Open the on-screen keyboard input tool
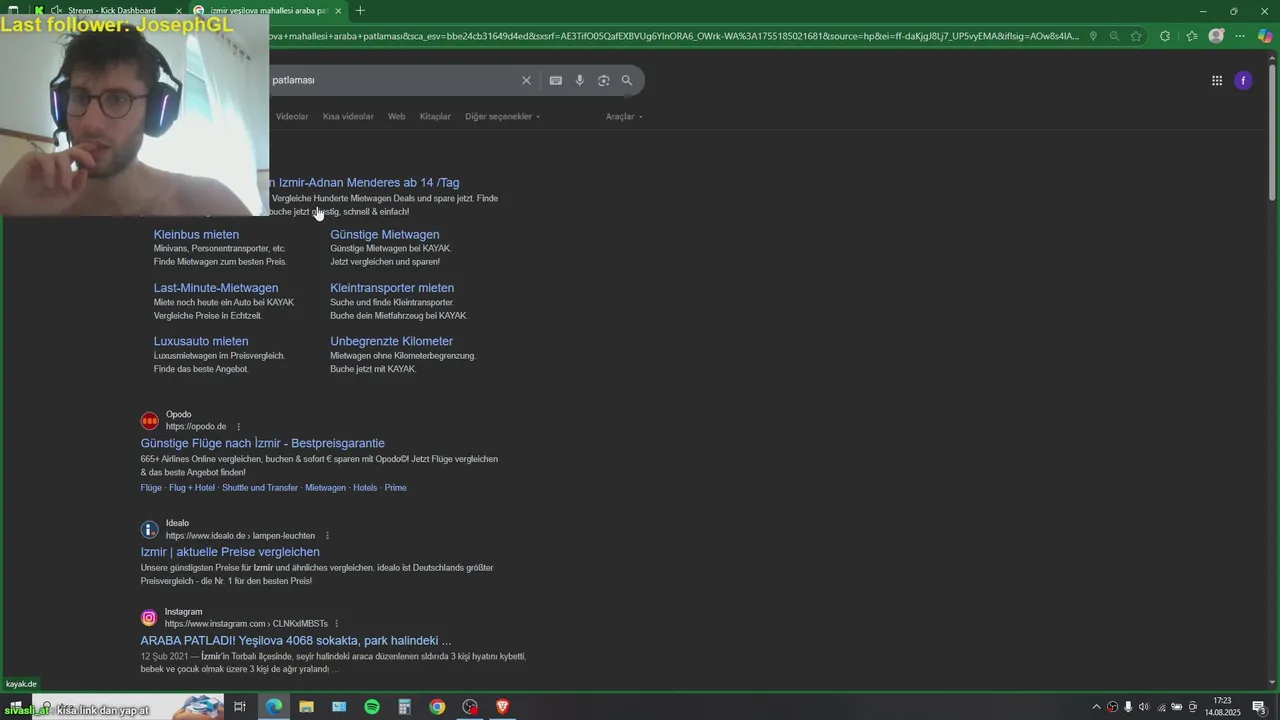 [x=556, y=80]
